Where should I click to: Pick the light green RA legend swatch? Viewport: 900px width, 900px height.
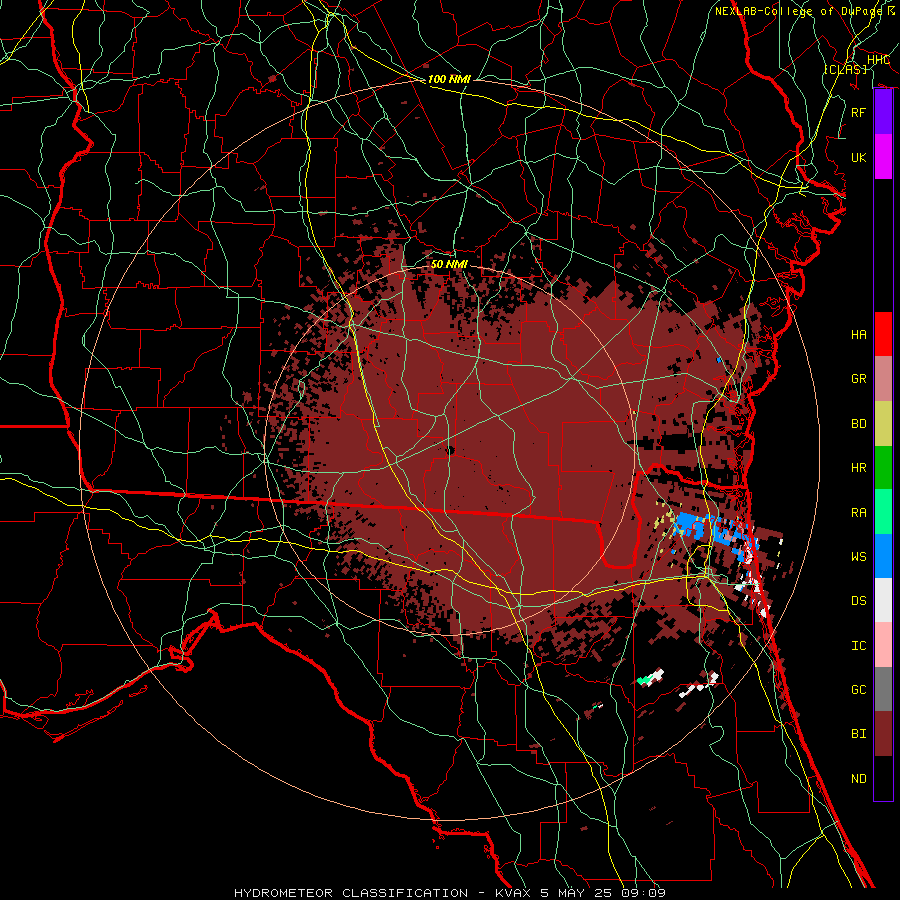883,512
